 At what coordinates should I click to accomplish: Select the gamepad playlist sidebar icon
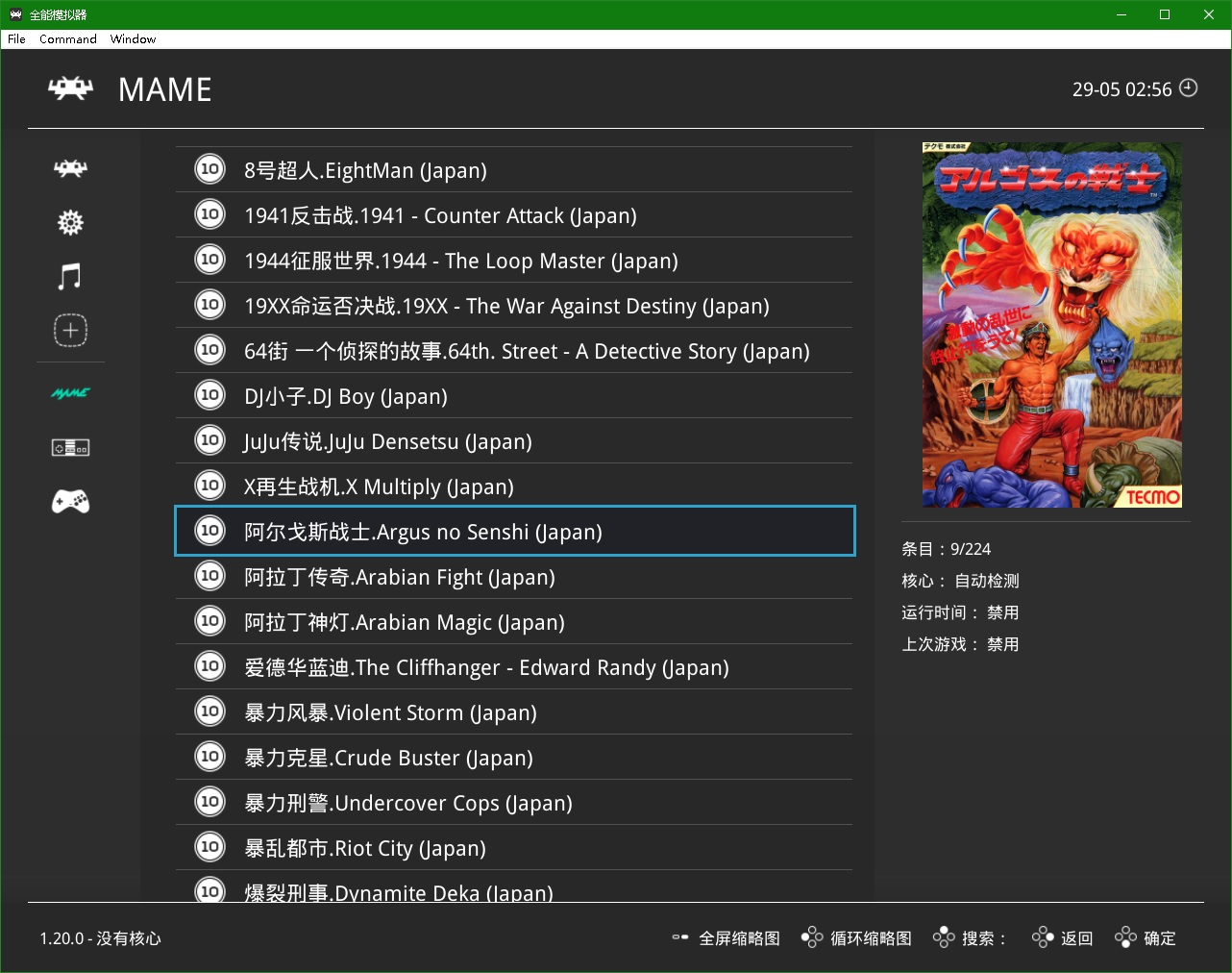[70, 501]
